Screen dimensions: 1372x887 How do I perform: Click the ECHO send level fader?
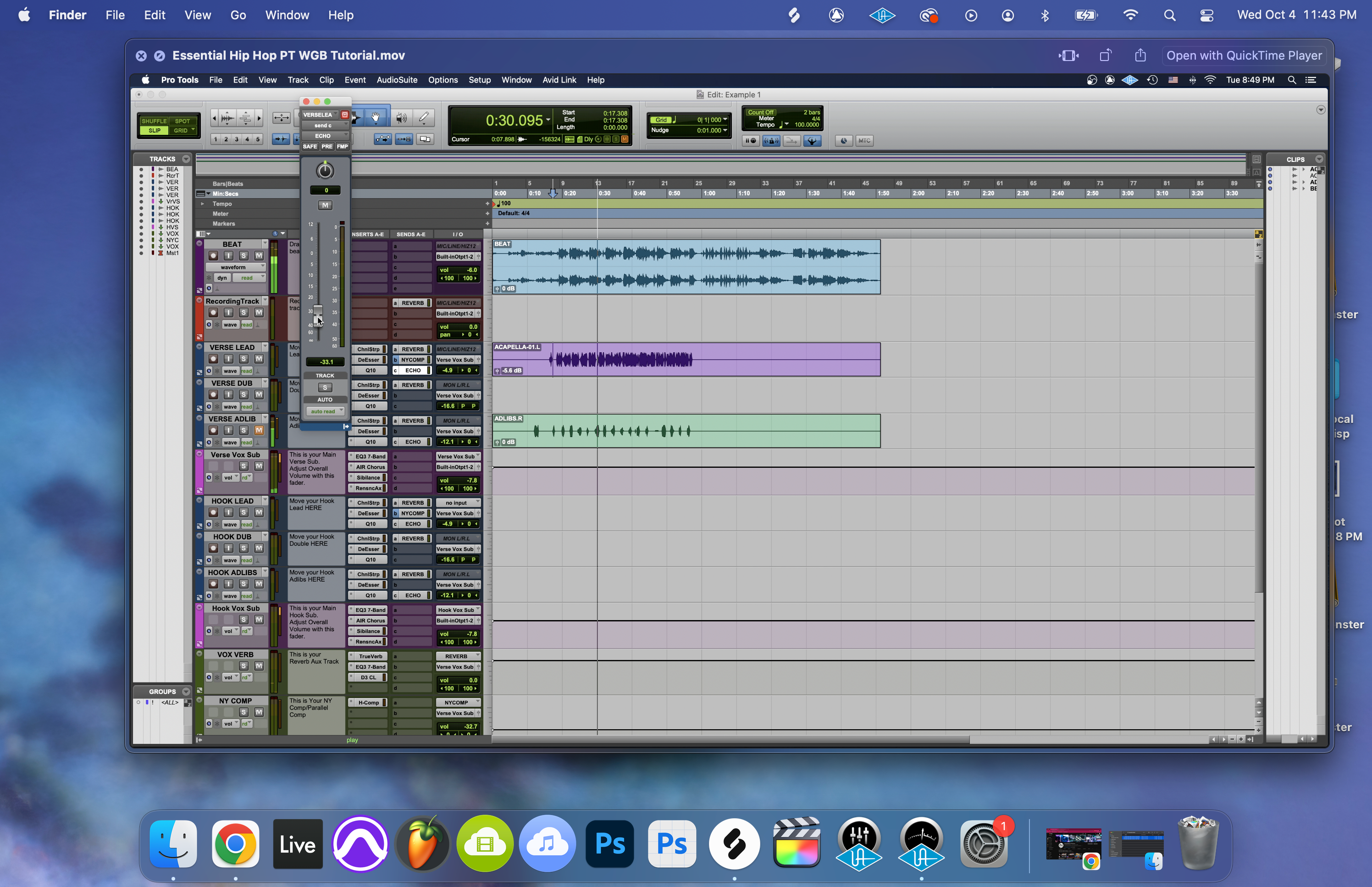pos(318,316)
